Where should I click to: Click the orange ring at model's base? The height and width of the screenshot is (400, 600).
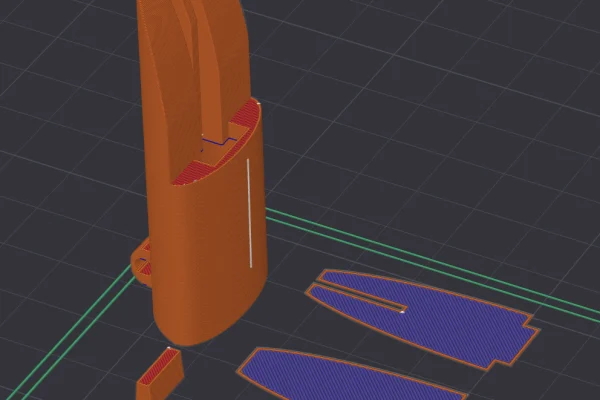(141, 260)
